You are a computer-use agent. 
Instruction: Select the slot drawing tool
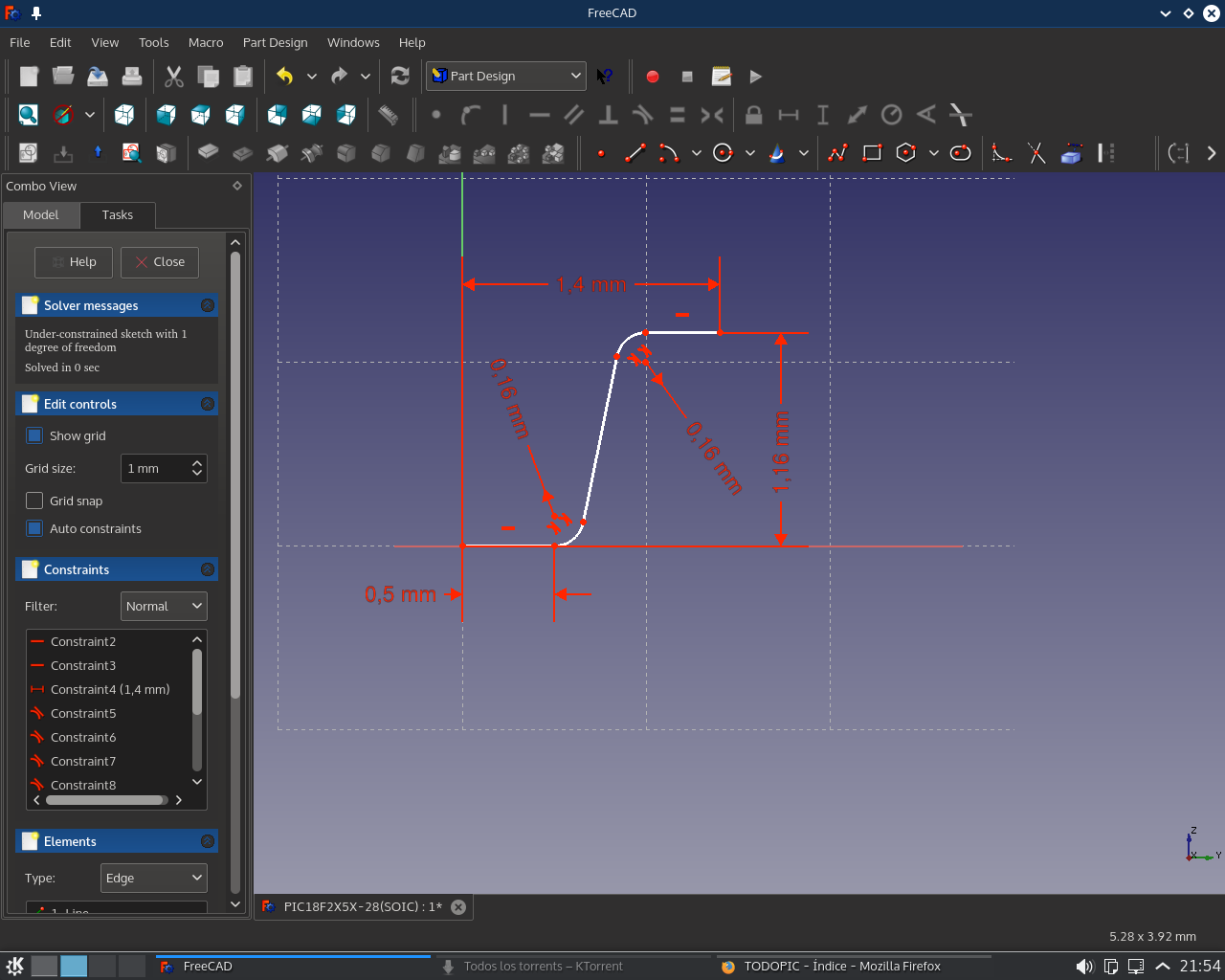click(961, 153)
